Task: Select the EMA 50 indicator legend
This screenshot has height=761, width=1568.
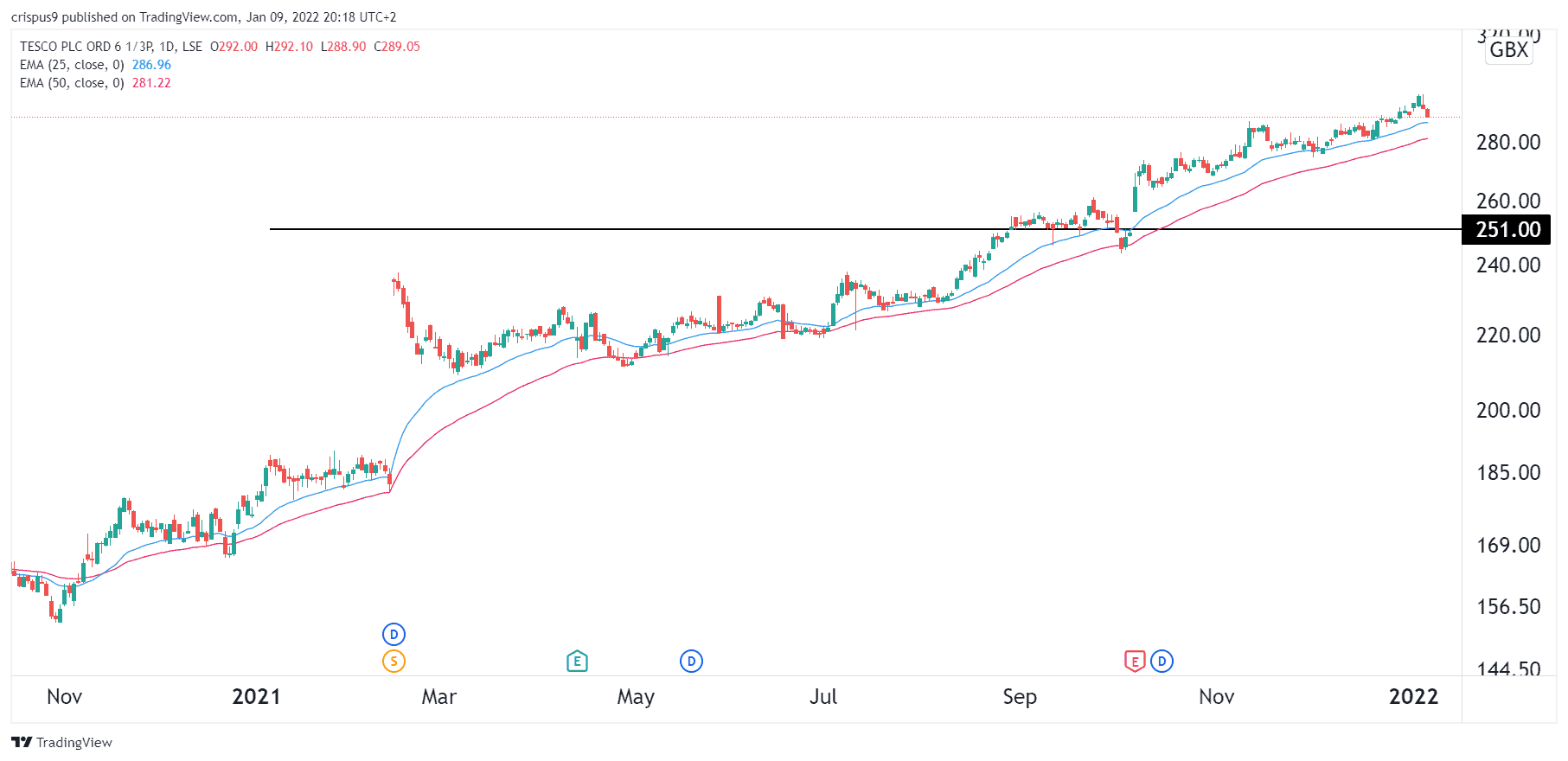Action: [72, 83]
